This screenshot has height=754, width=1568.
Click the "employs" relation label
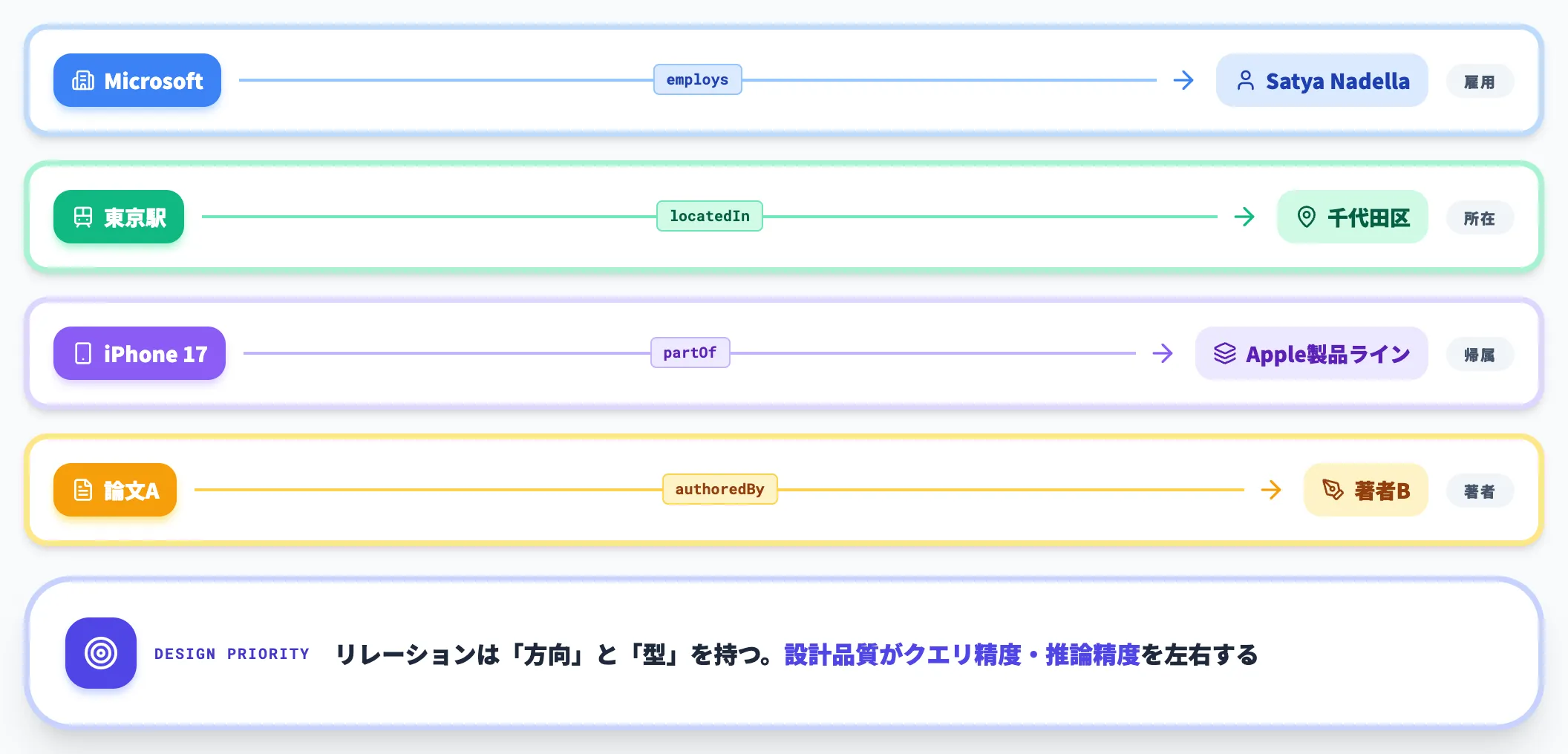tap(698, 79)
